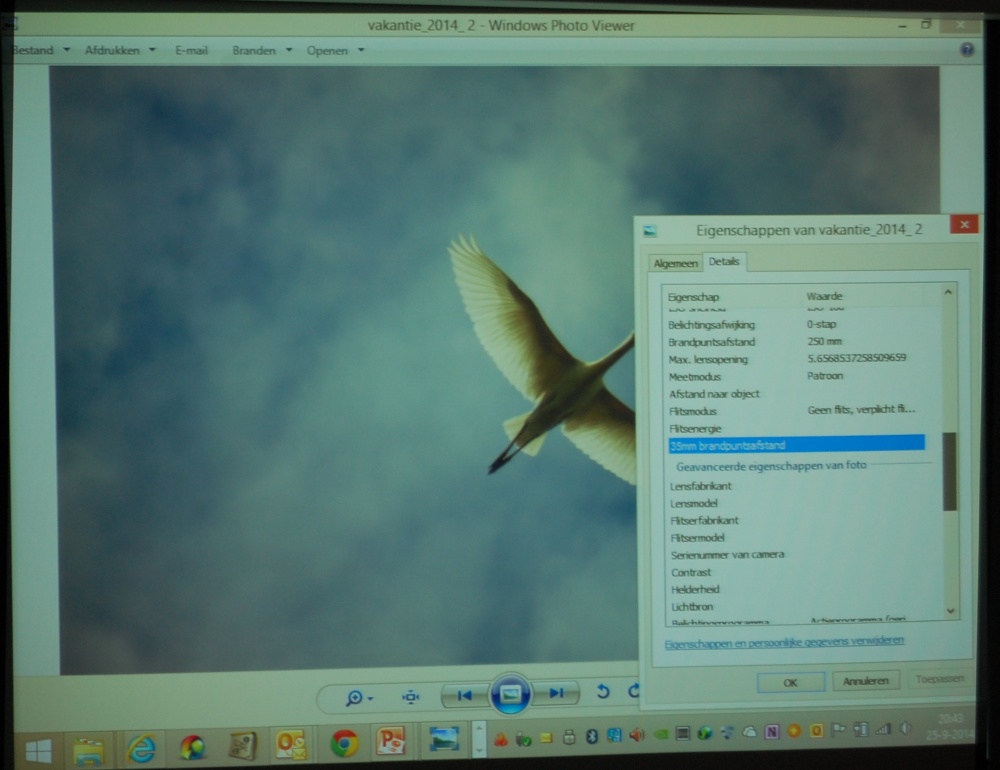Click the zoom magnifier in the viewer toolbar
The width and height of the screenshot is (1000, 770).
point(355,697)
